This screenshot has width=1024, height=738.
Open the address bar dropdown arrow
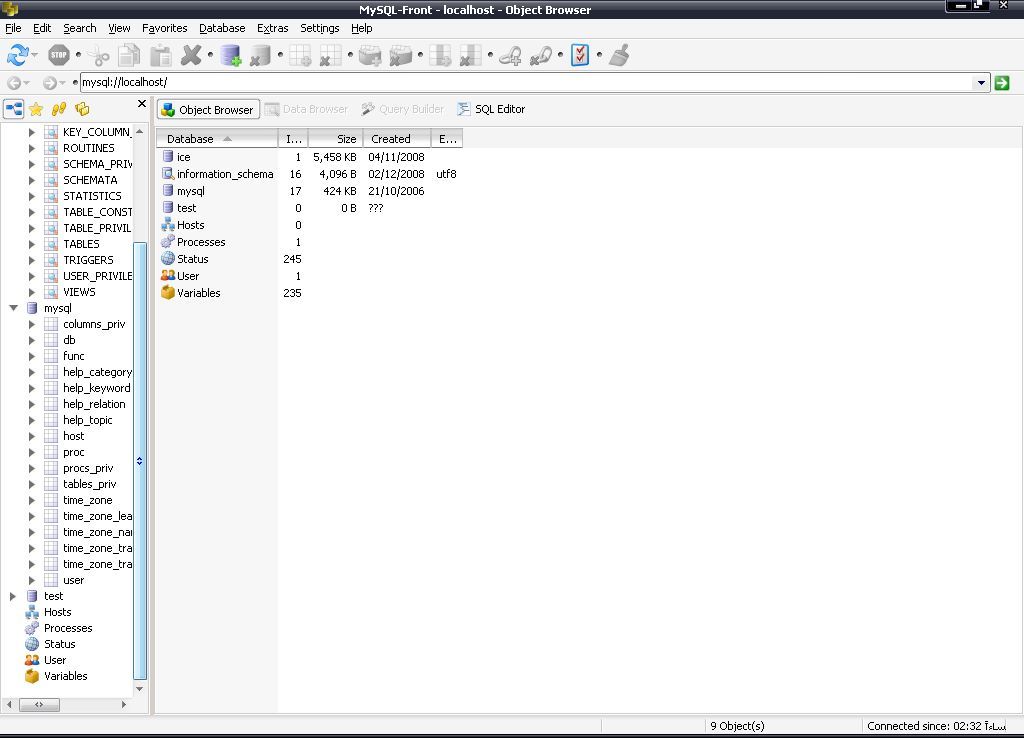(981, 83)
